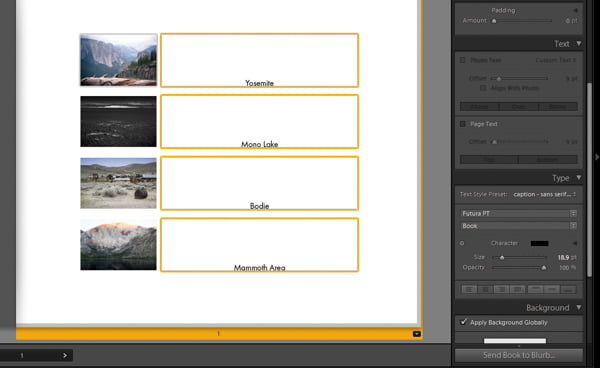This screenshot has height=368, width=600.
Task: Click the right panel collapse arrow
Action: pyautogui.click(x=597, y=157)
